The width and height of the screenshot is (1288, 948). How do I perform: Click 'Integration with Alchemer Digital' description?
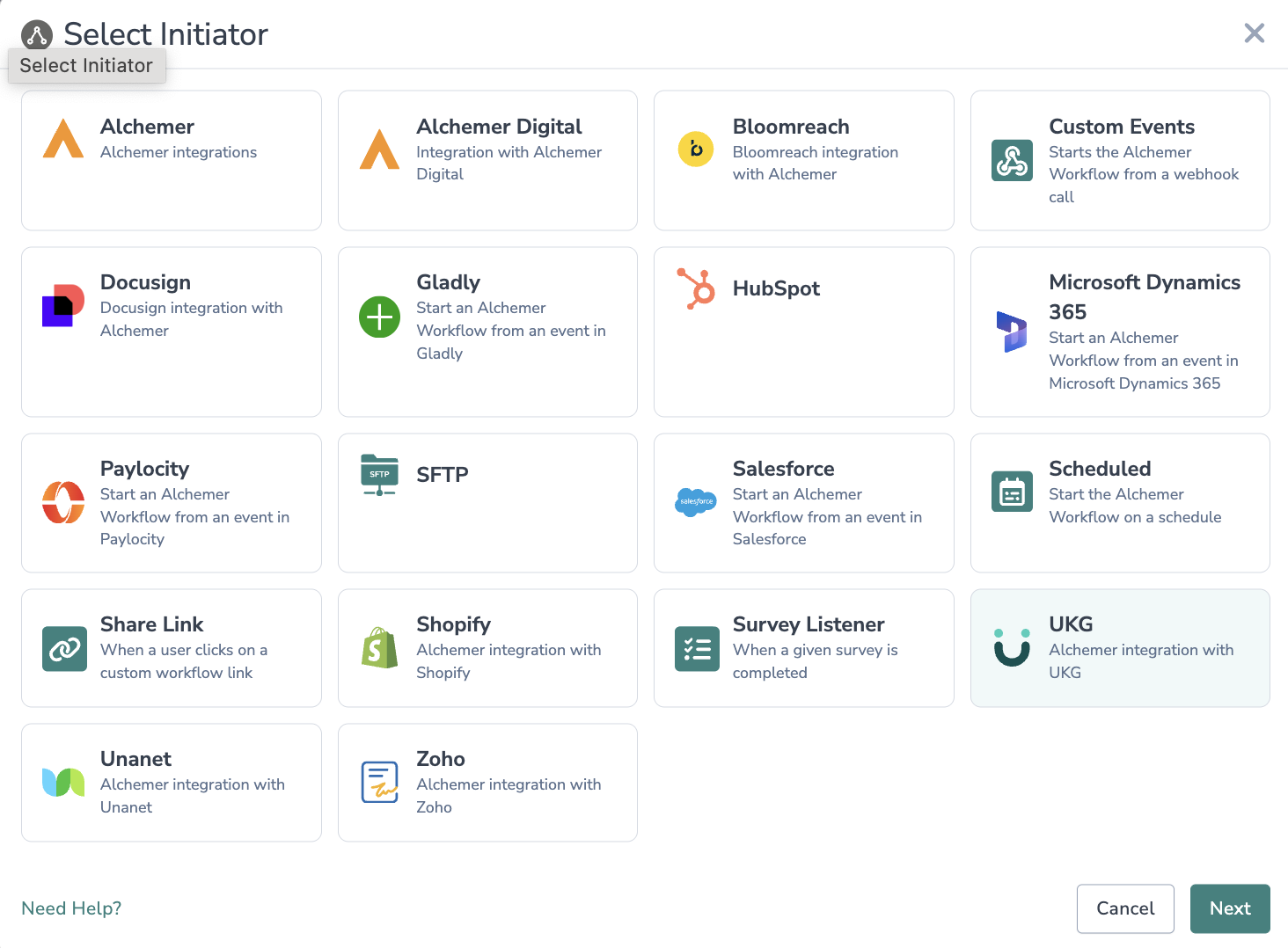coord(509,164)
